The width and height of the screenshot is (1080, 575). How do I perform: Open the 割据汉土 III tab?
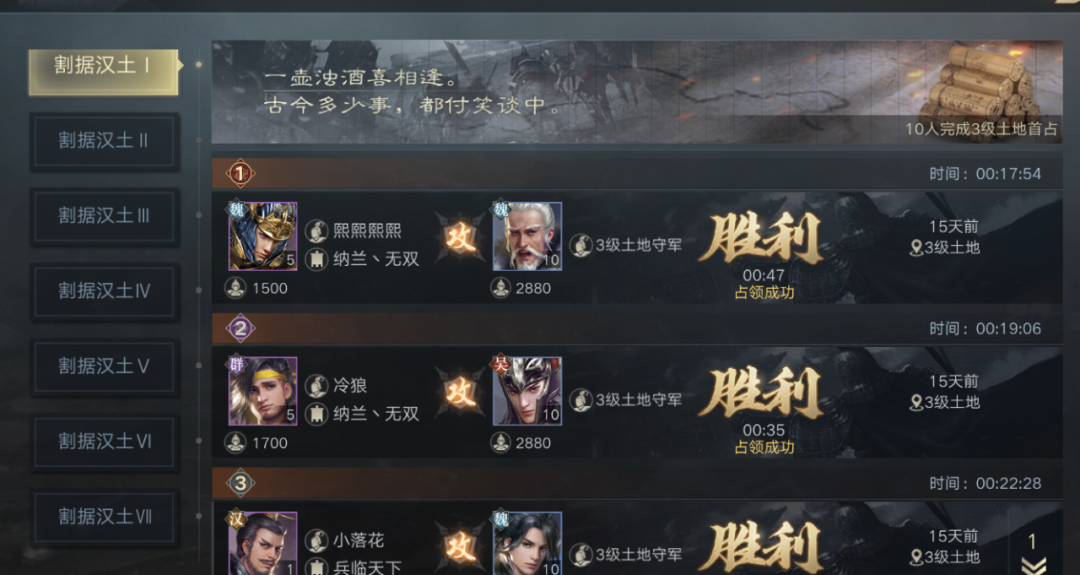pyautogui.click(x=103, y=216)
